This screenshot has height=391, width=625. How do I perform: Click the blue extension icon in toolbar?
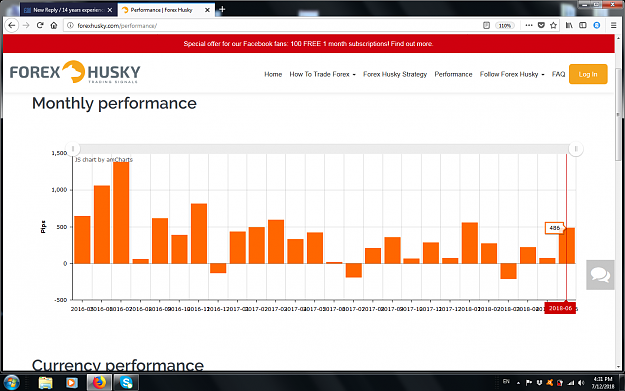pos(597,26)
